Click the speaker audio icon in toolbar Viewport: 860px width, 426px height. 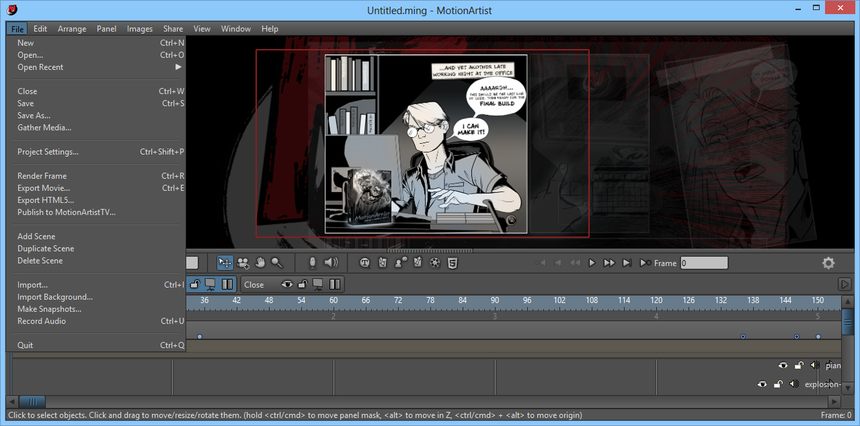point(331,263)
